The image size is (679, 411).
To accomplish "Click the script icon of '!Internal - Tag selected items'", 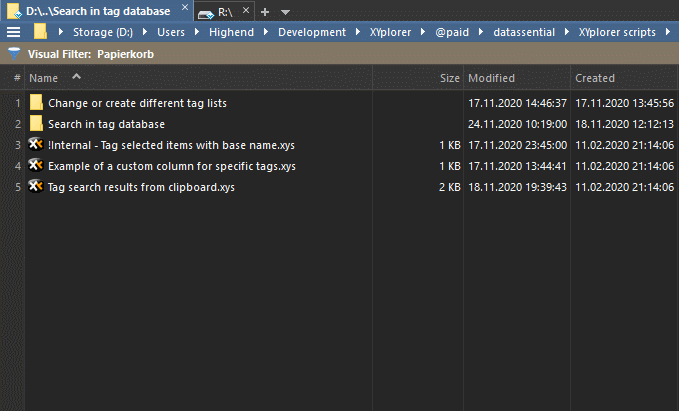I will tap(36, 145).
